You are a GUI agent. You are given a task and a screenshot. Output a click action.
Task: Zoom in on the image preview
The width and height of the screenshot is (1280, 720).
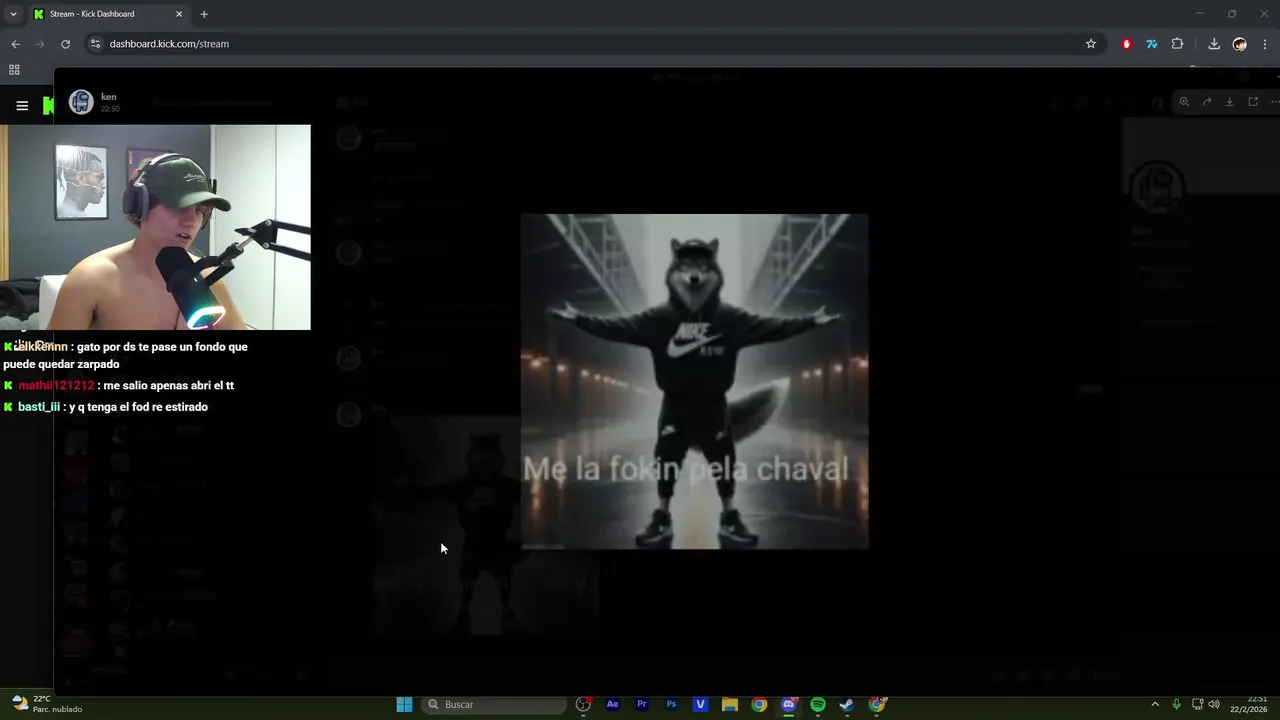(x=1184, y=102)
